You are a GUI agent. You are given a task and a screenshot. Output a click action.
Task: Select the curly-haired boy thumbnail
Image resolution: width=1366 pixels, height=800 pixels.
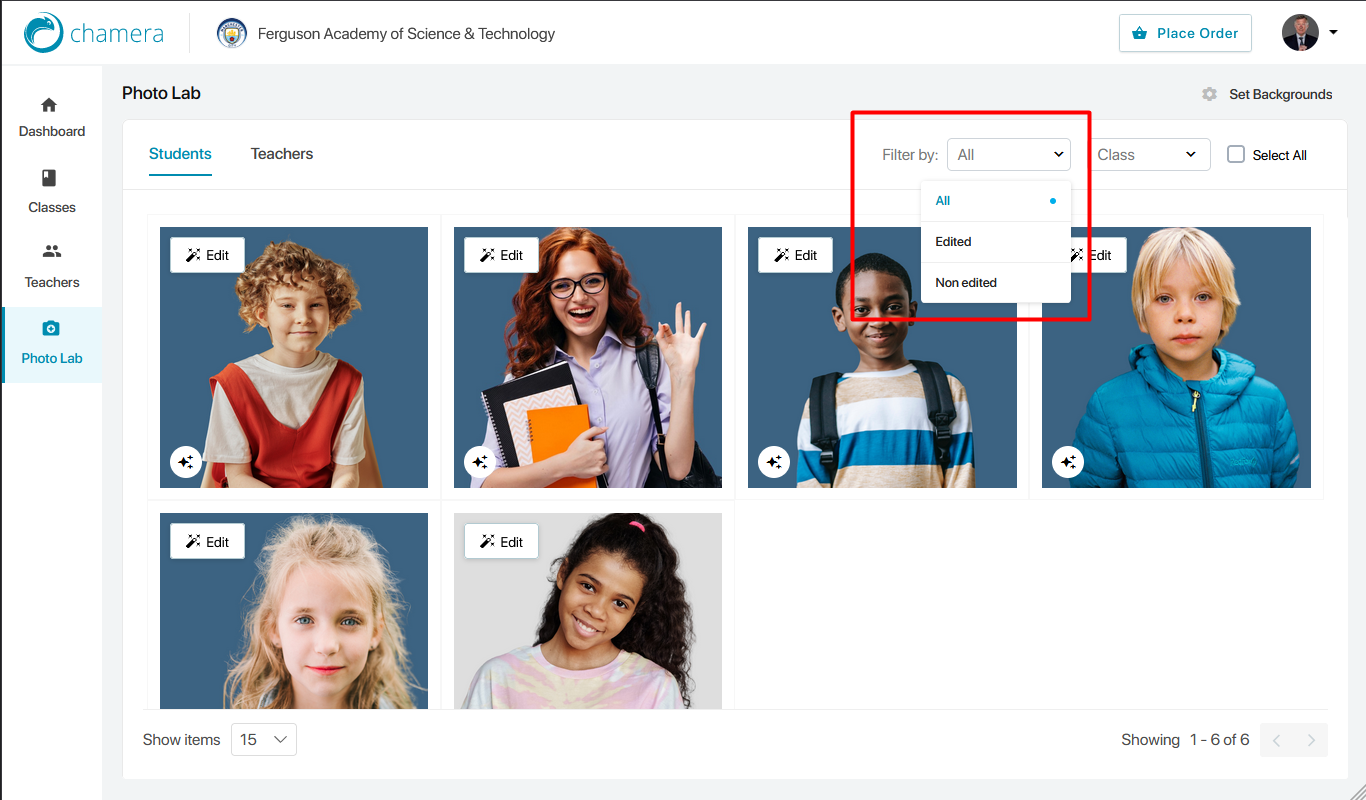[x=294, y=357]
